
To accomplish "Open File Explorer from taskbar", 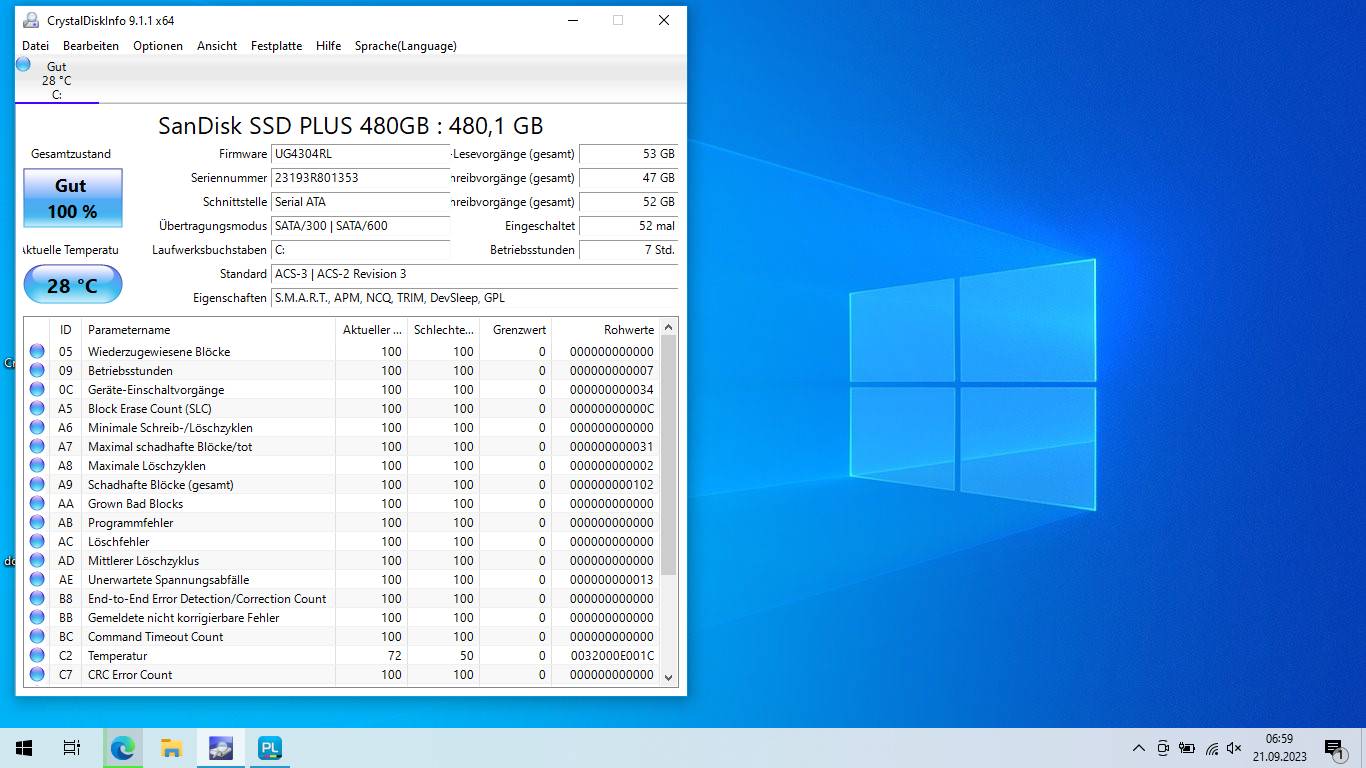I will click(x=172, y=748).
